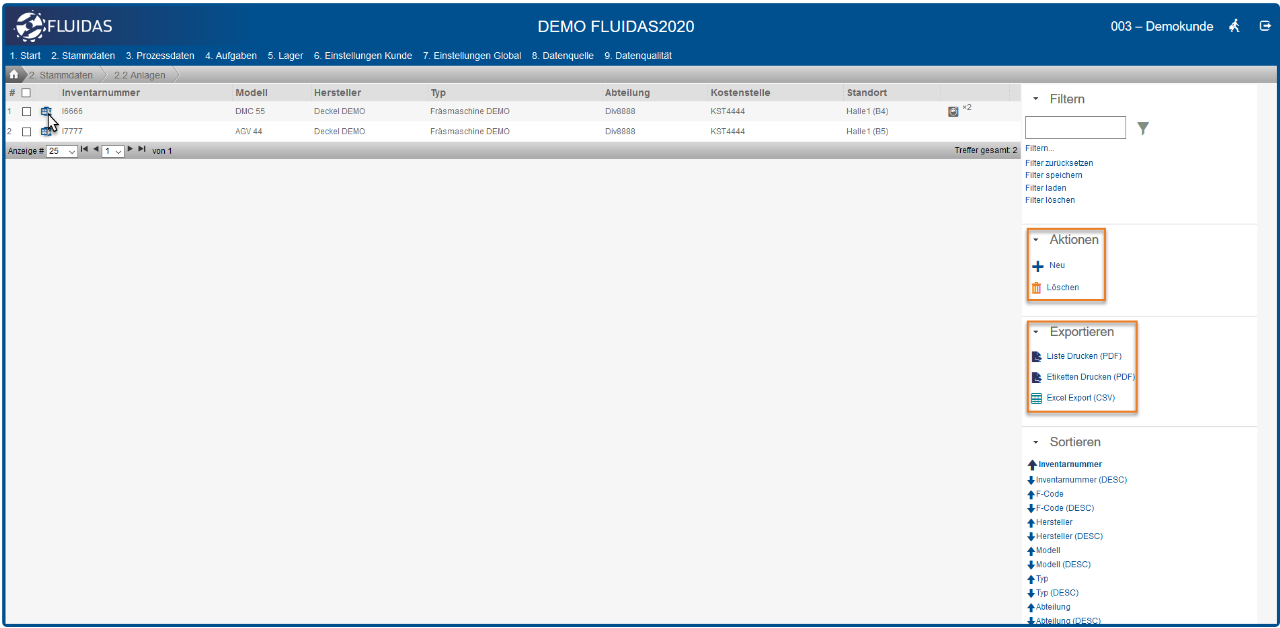Click the plus icon for Neu
1280x628 pixels.
pos(1037,266)
